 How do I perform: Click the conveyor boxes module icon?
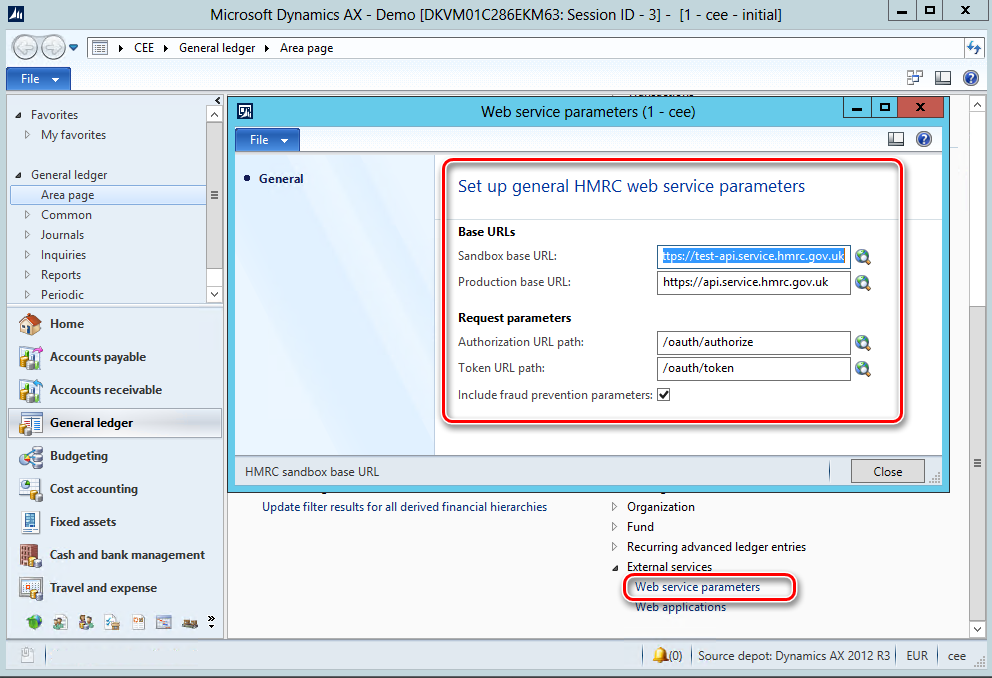tap(190, 622)
